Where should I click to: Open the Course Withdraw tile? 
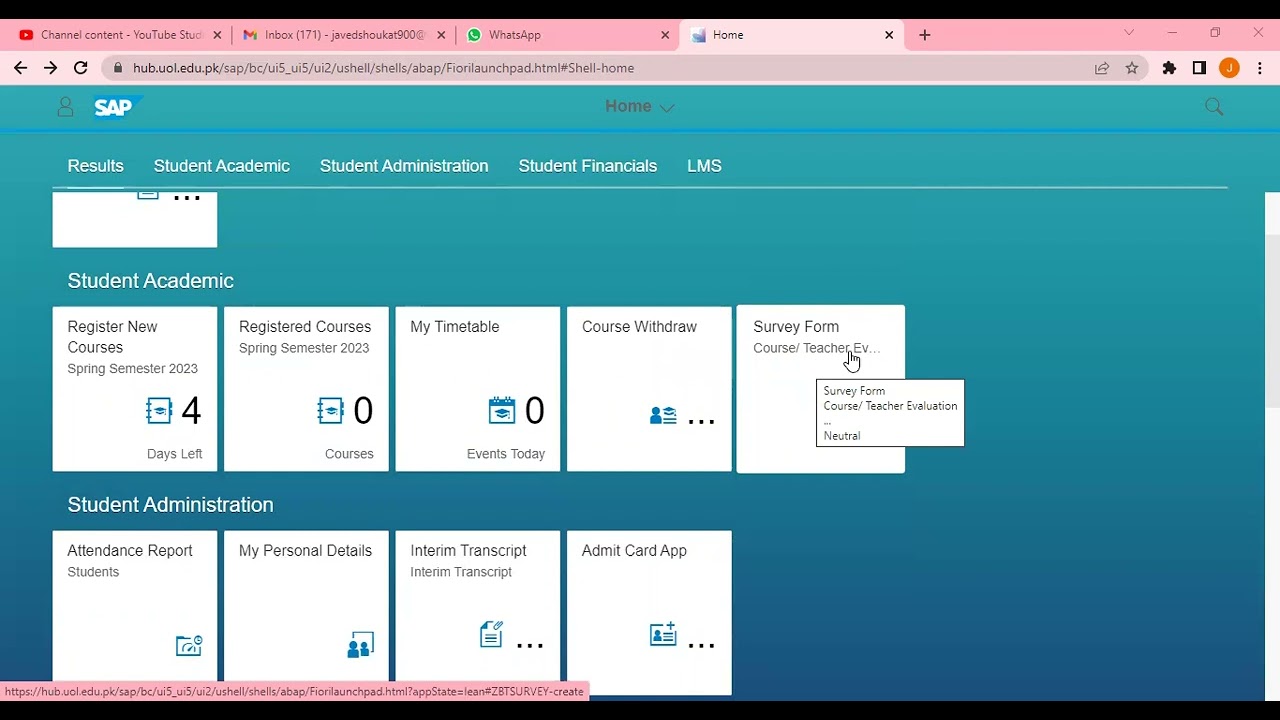649,389
